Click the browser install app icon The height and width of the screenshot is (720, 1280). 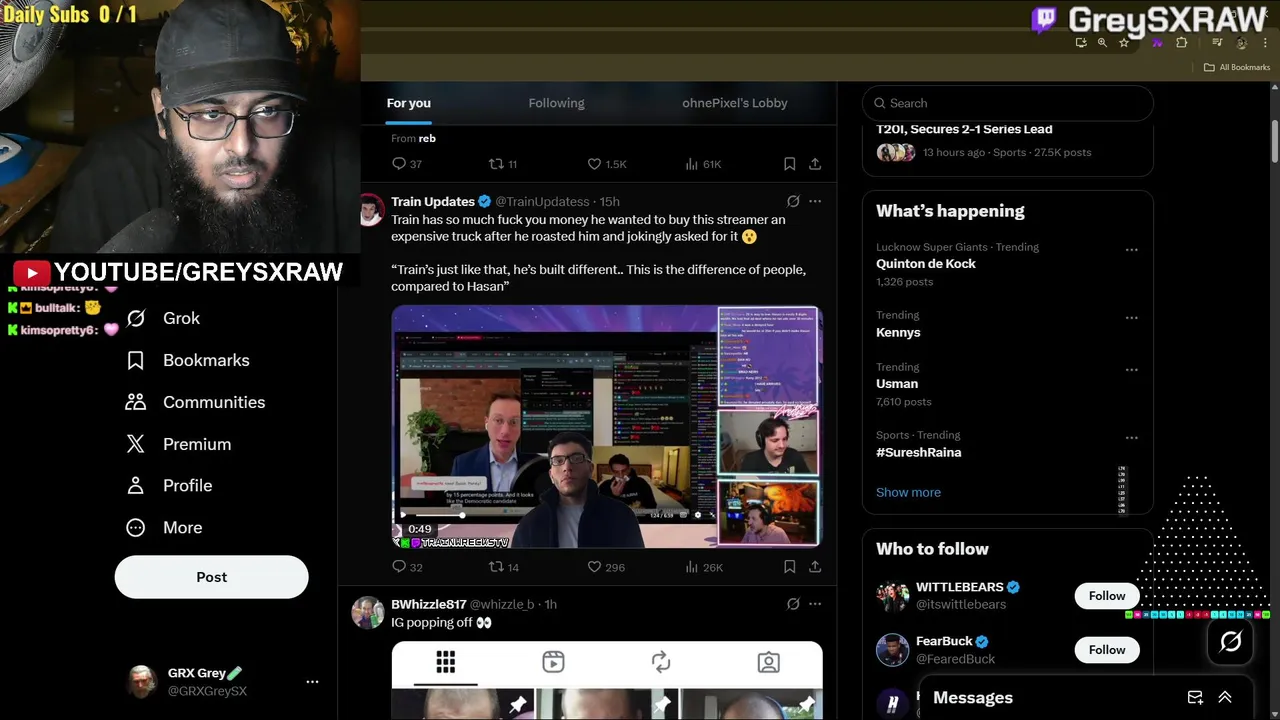click(1081, 43)
